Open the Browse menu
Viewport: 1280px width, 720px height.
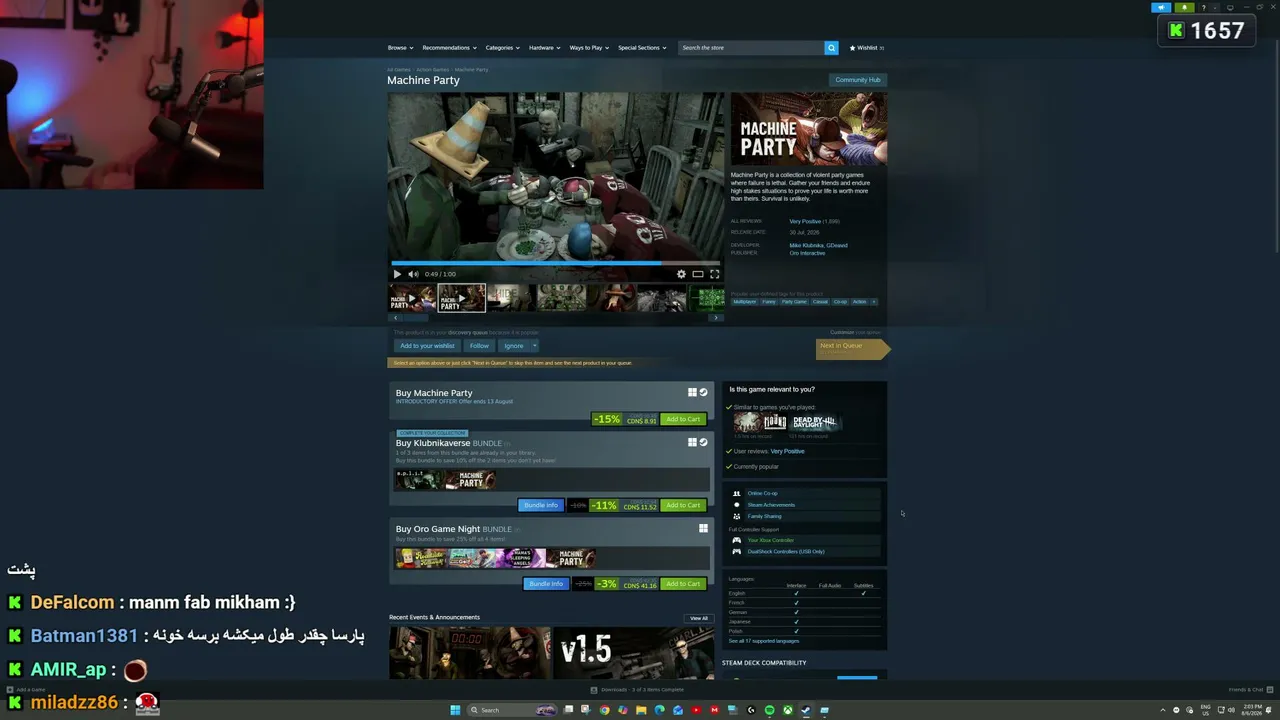coord(399,48)
